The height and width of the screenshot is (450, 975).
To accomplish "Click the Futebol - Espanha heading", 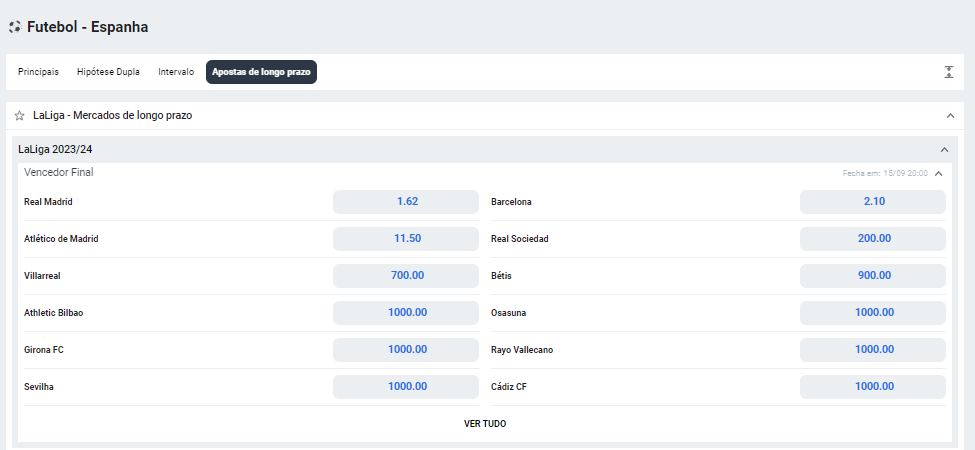I will pos(88,27).
